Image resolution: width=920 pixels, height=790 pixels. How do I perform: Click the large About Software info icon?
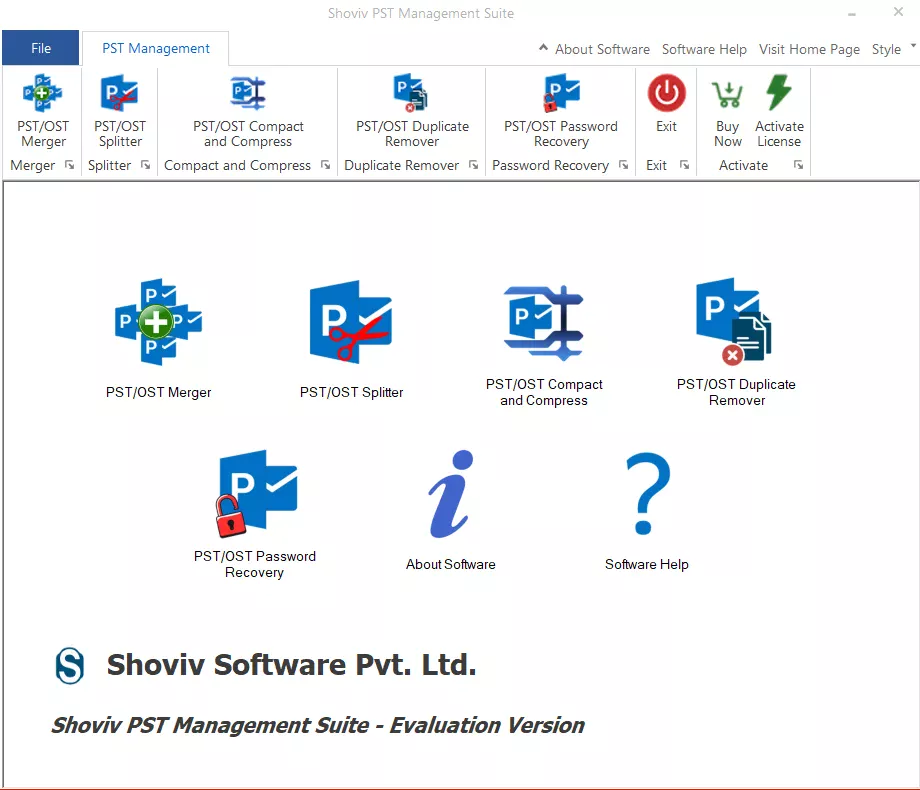click(x=451, y=494)
